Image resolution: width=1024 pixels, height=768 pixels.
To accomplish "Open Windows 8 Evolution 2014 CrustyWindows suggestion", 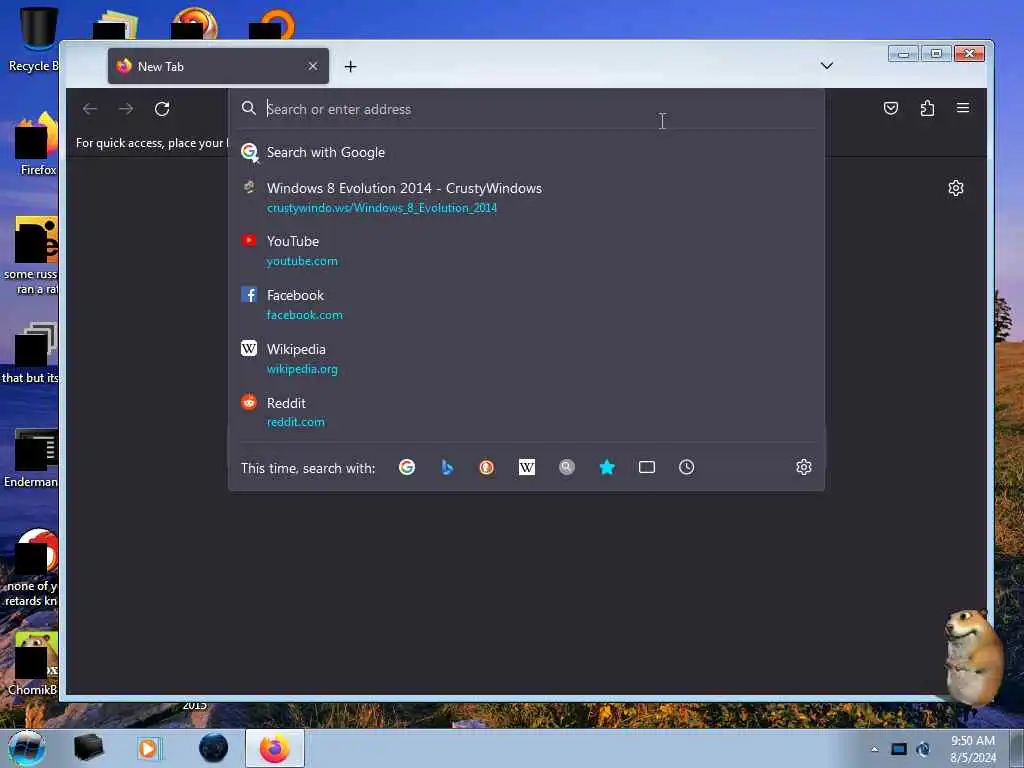I will click(526, 197).
